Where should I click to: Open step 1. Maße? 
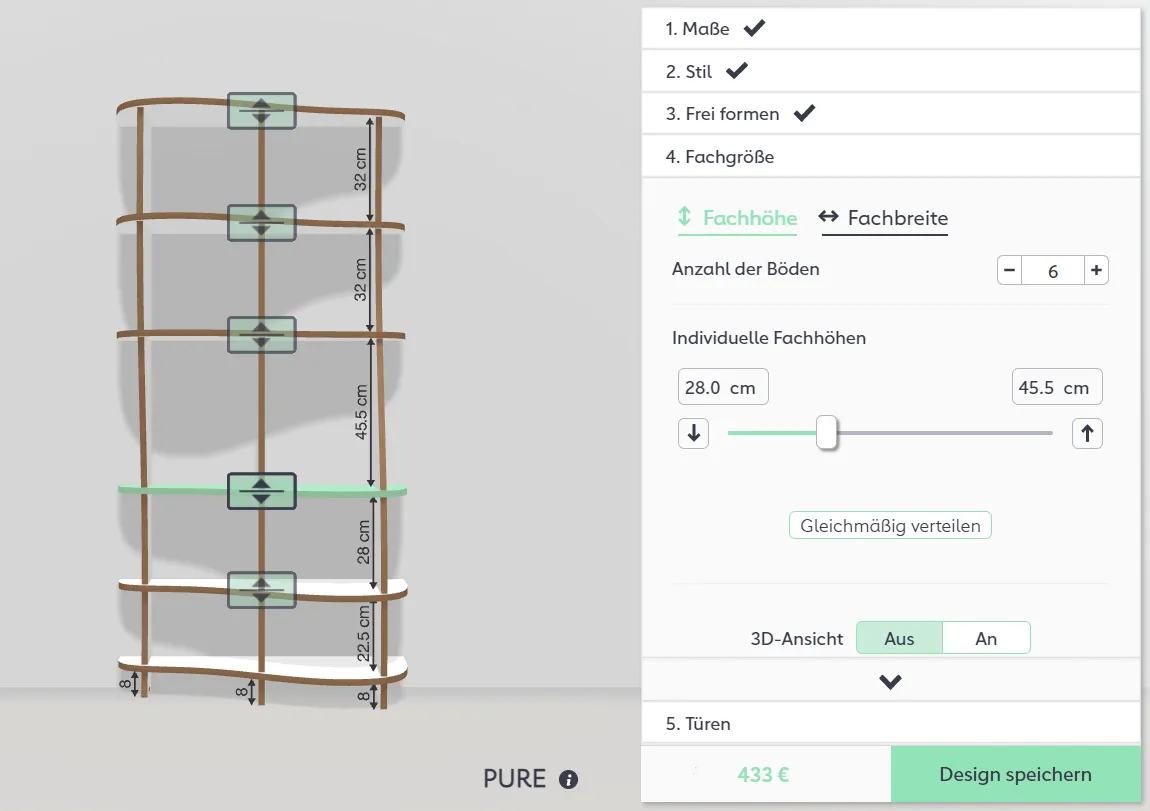tap(891, 29)
